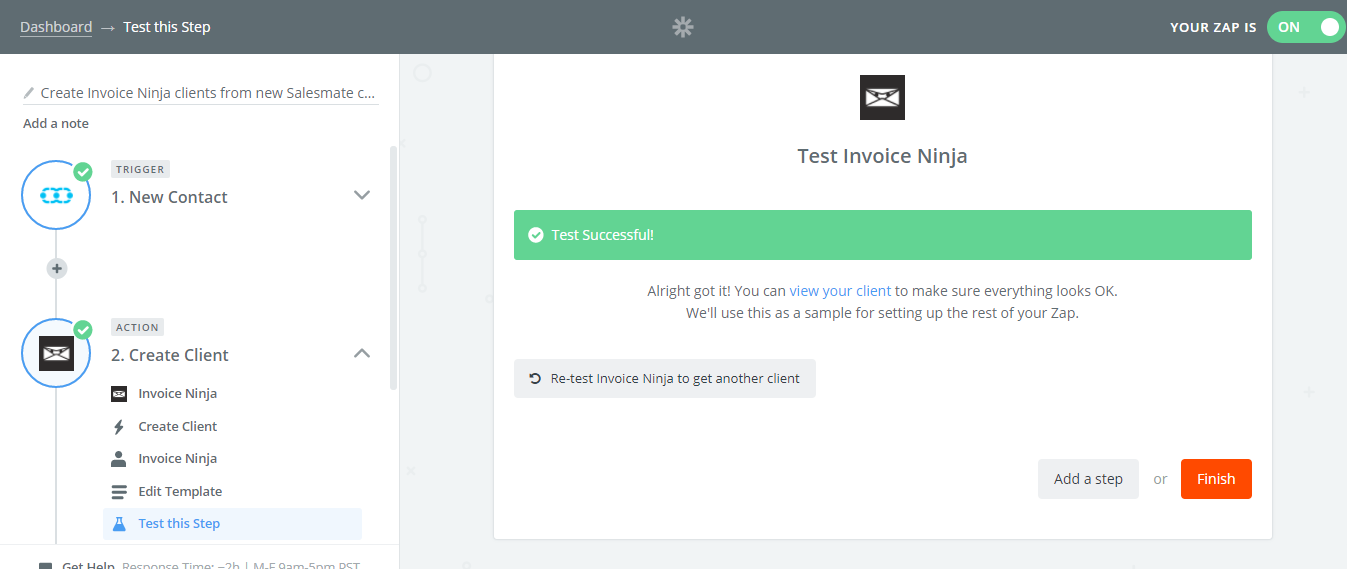Open the view your client link

[840, 291]
